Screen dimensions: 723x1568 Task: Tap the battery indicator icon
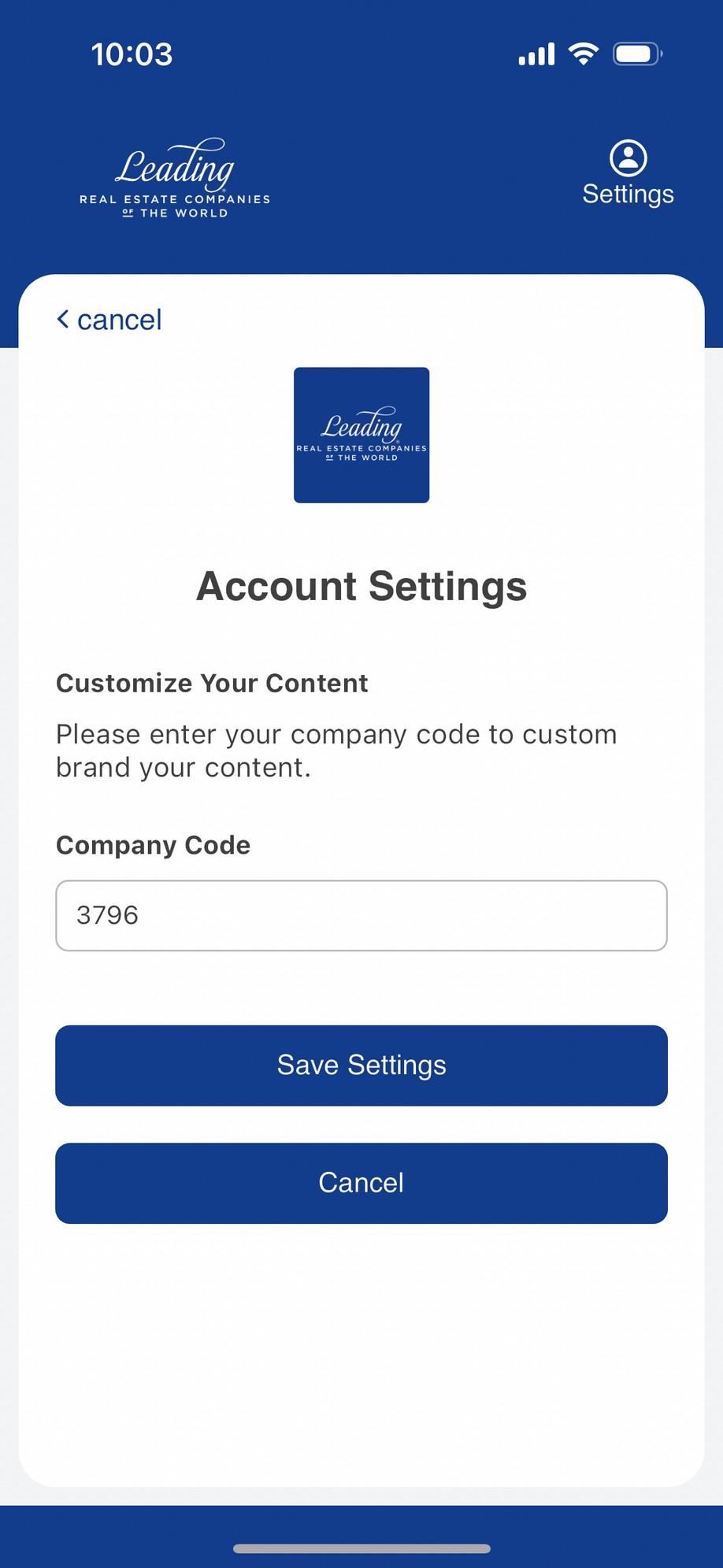[x=637, y=54]
